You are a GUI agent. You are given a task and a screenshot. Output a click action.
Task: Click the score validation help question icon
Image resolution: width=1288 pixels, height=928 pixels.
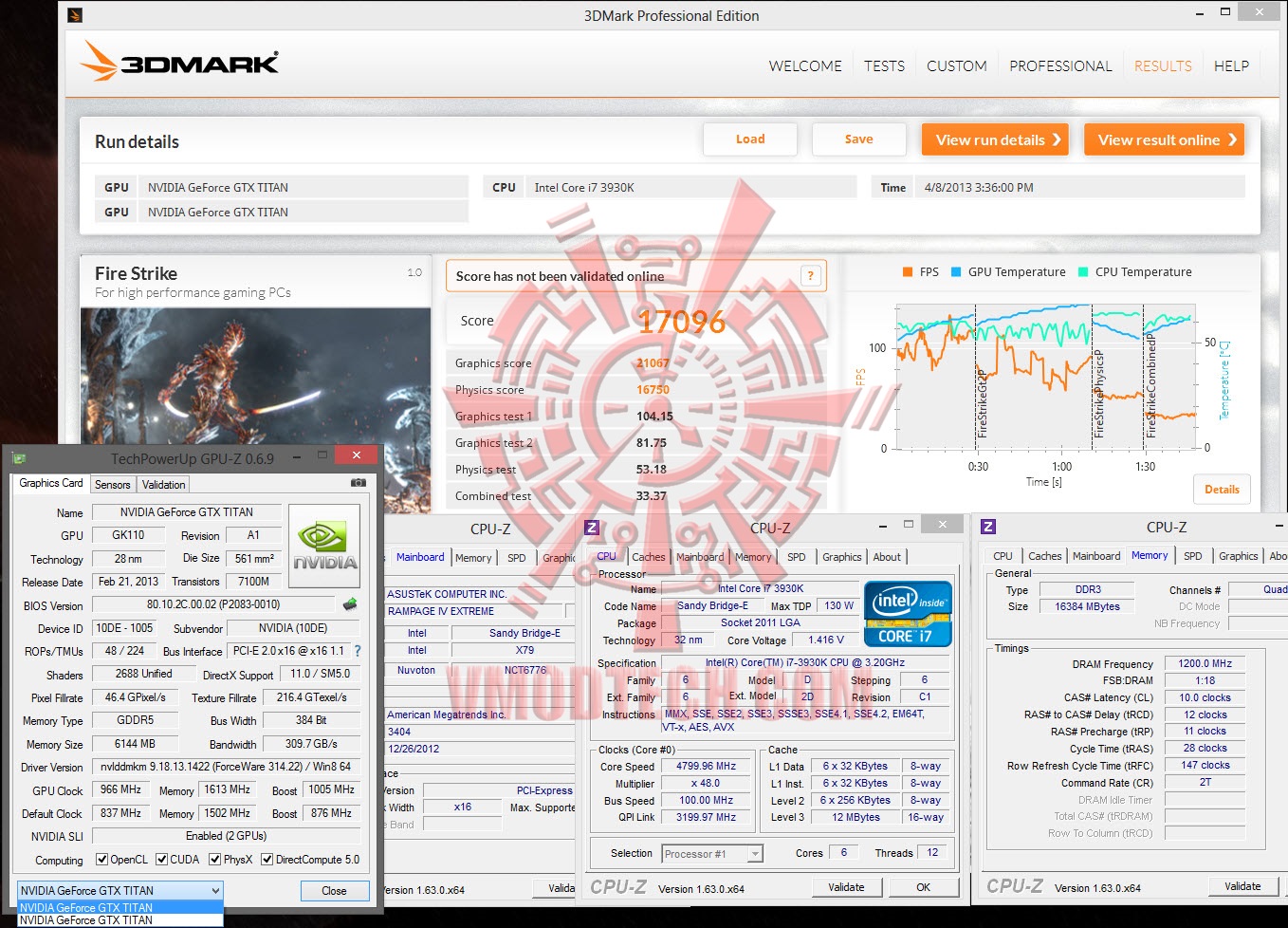click(810, 276)
